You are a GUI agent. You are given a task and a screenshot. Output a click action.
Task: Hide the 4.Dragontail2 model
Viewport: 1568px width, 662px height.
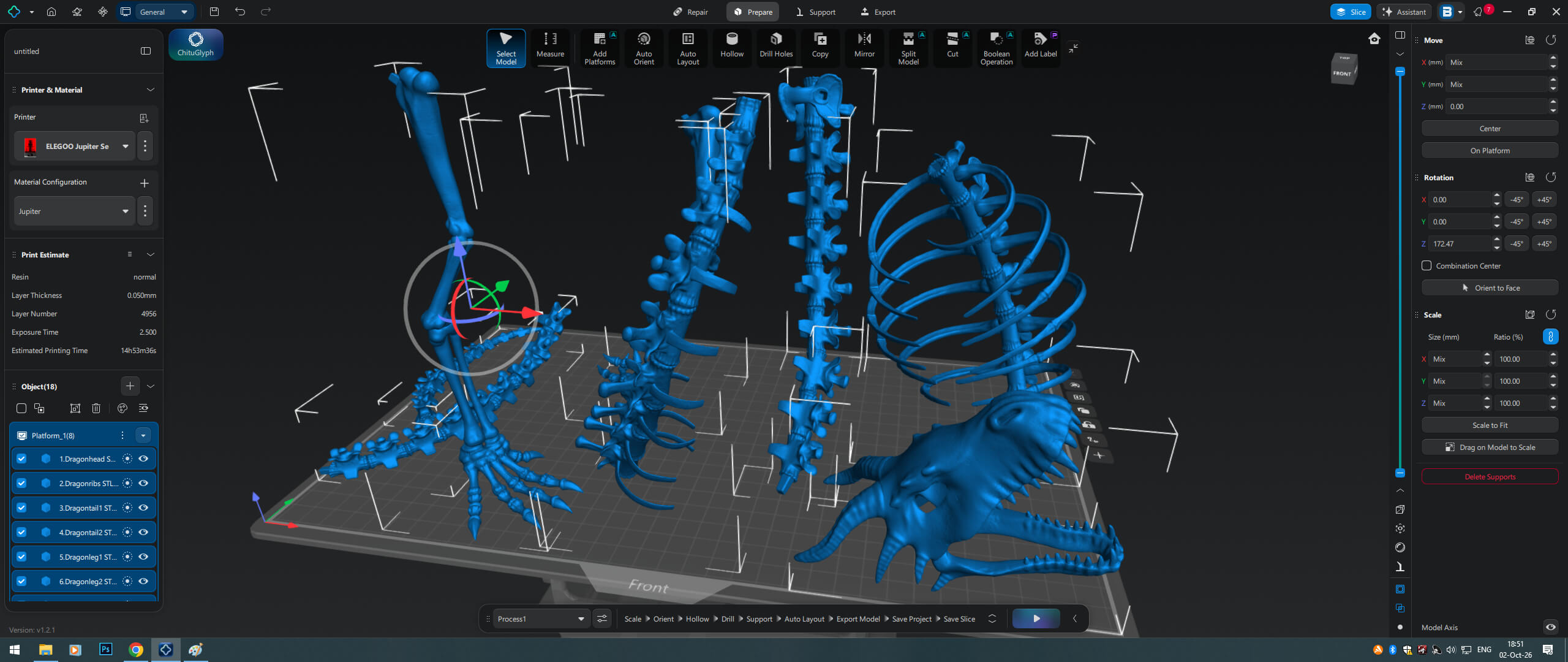pyautogui.click(x=143, y=532)
